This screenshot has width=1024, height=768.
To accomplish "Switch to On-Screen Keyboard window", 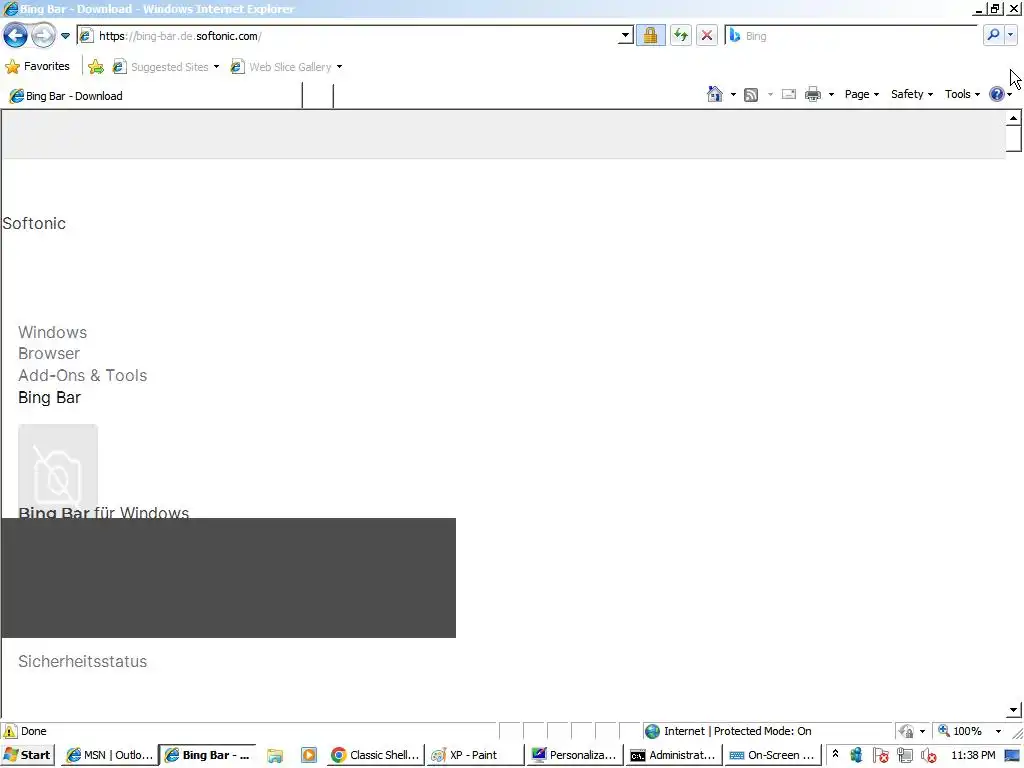I will [773, 755].
